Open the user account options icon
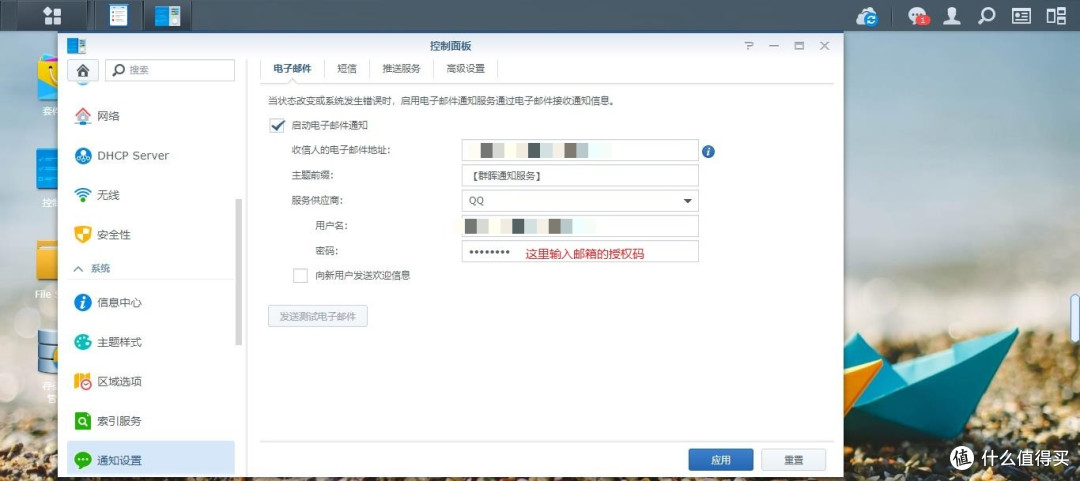 952,16
